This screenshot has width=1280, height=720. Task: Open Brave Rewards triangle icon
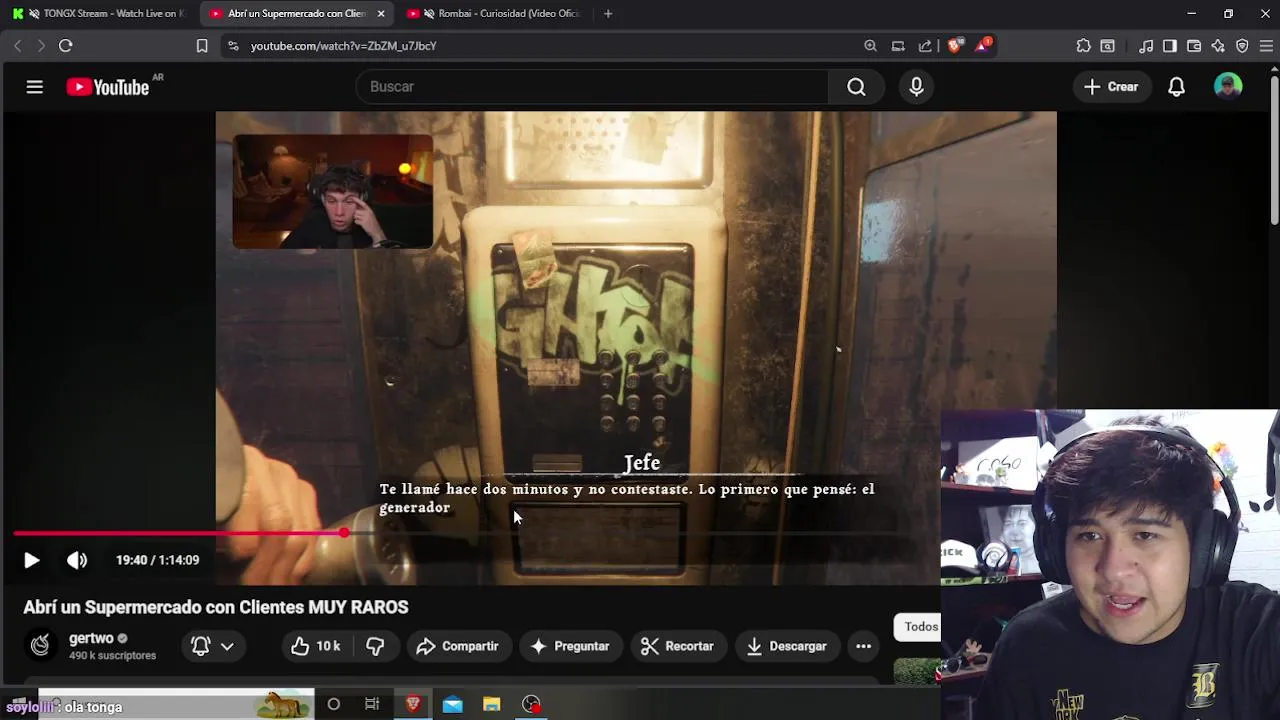(984, 46)
